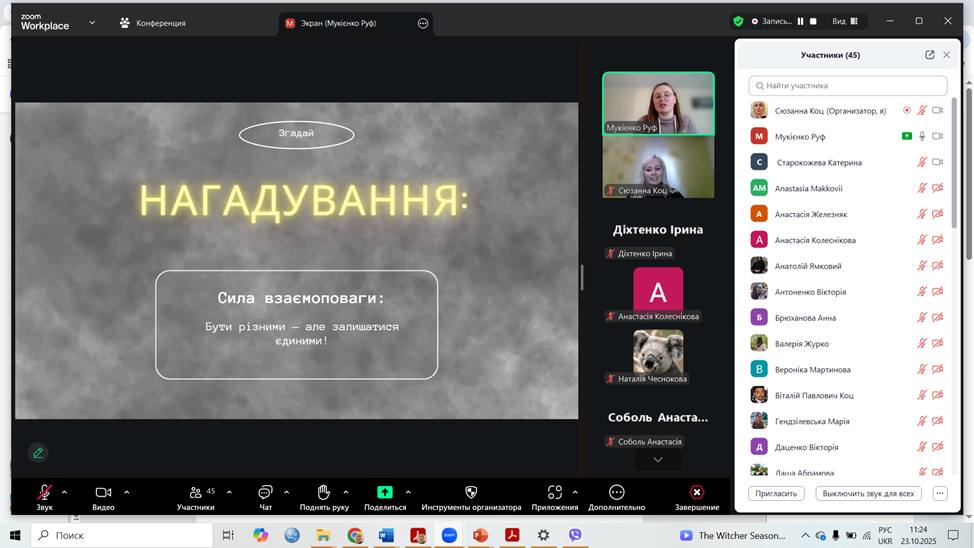
Task: Click the green annotation pencil icon
Action: [x=38, y=453]
